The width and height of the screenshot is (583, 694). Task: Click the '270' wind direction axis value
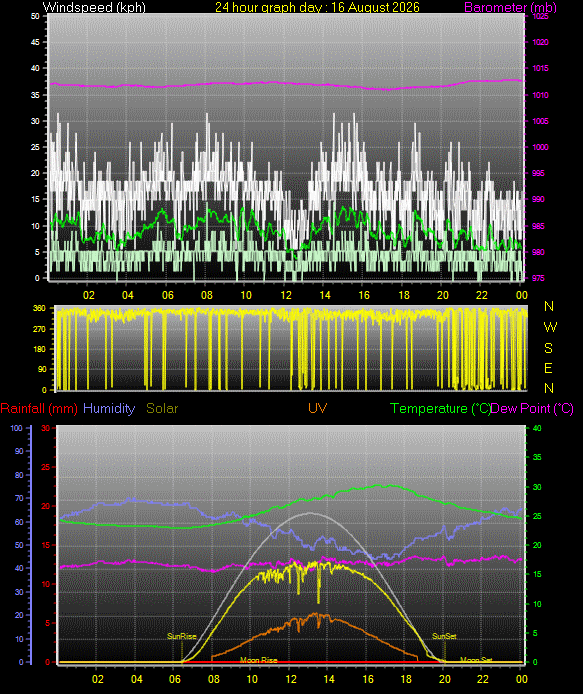[x=39, y=329]
